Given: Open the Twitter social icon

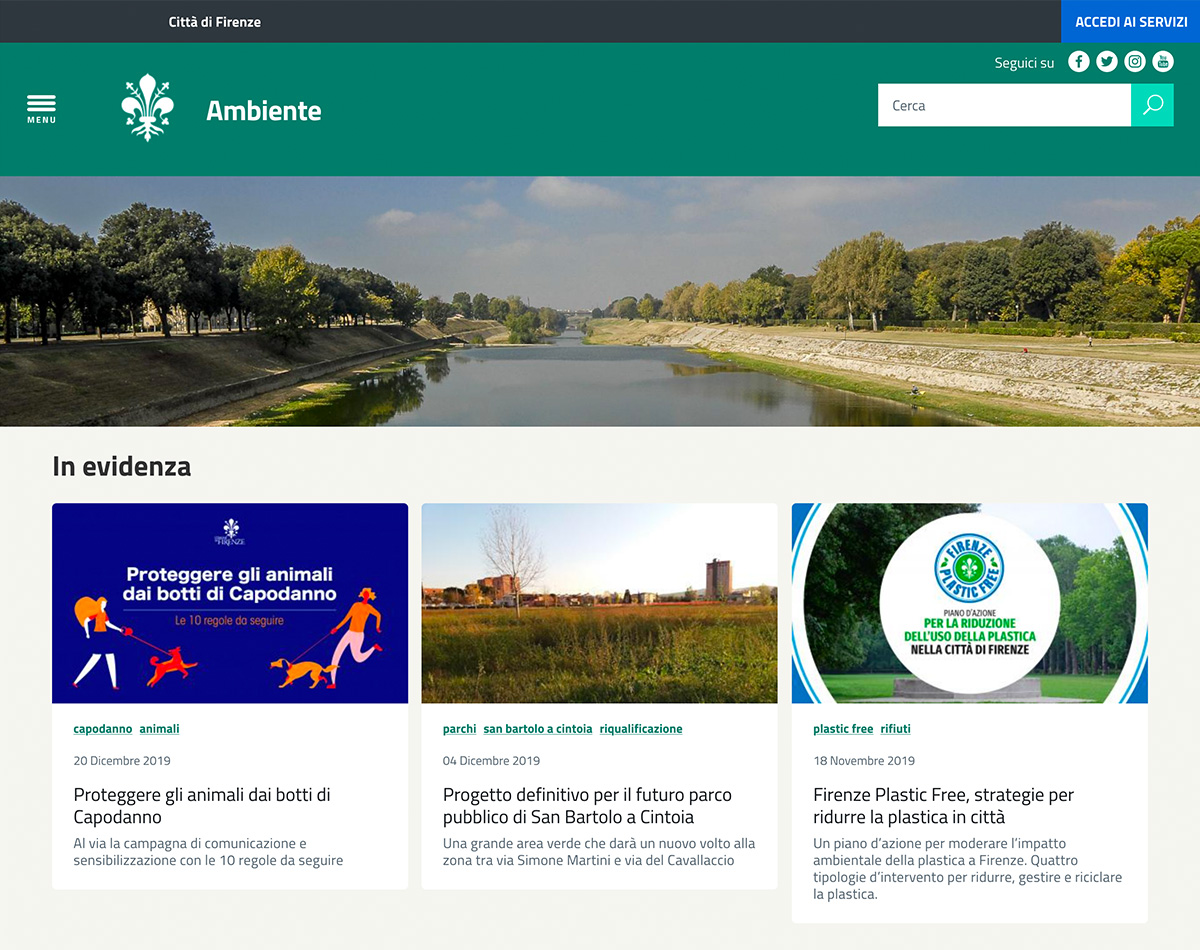Looking at the screenshot, I should click(1106, 62).
